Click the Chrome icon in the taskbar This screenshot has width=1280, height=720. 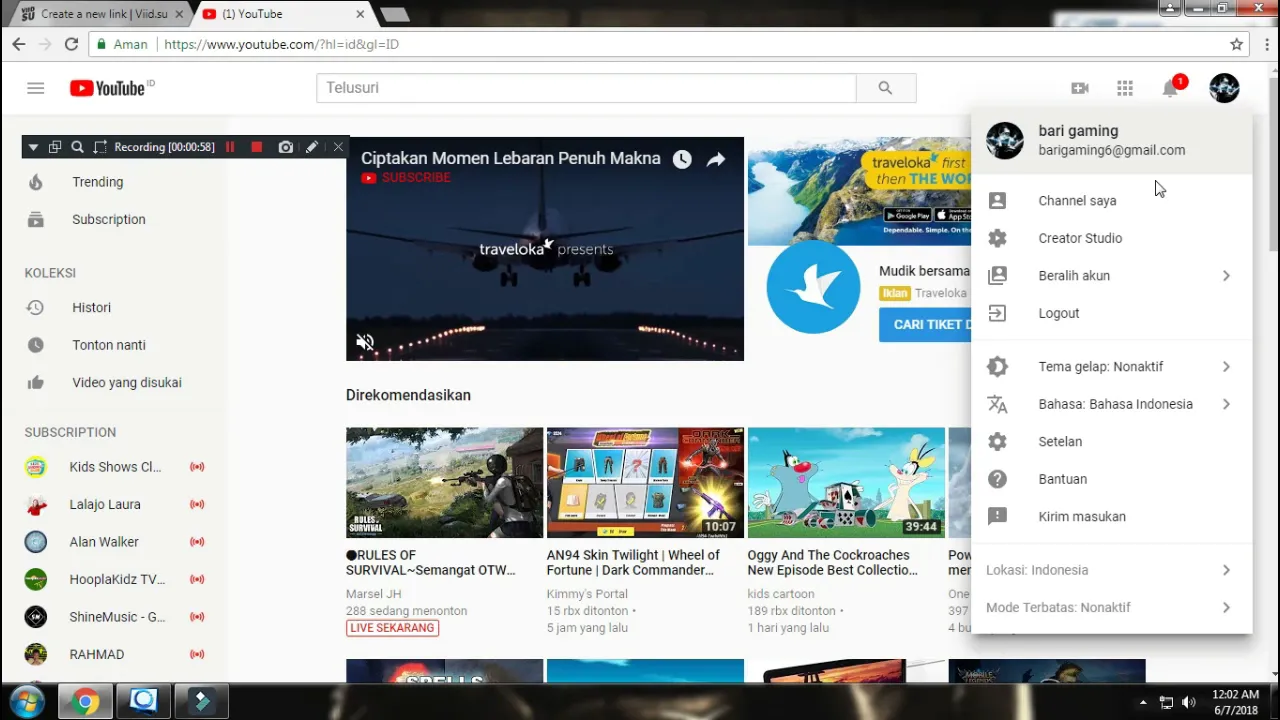coord(85,702)
